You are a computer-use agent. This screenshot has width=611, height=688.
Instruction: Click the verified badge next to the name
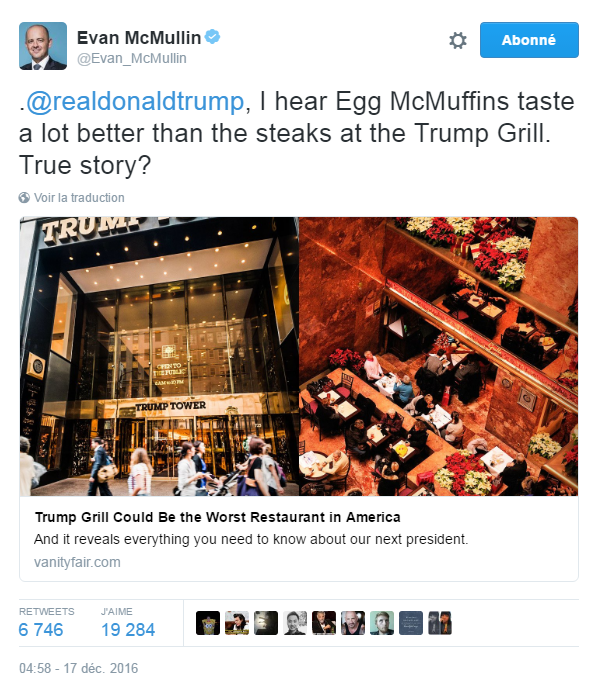click(213, 38)
